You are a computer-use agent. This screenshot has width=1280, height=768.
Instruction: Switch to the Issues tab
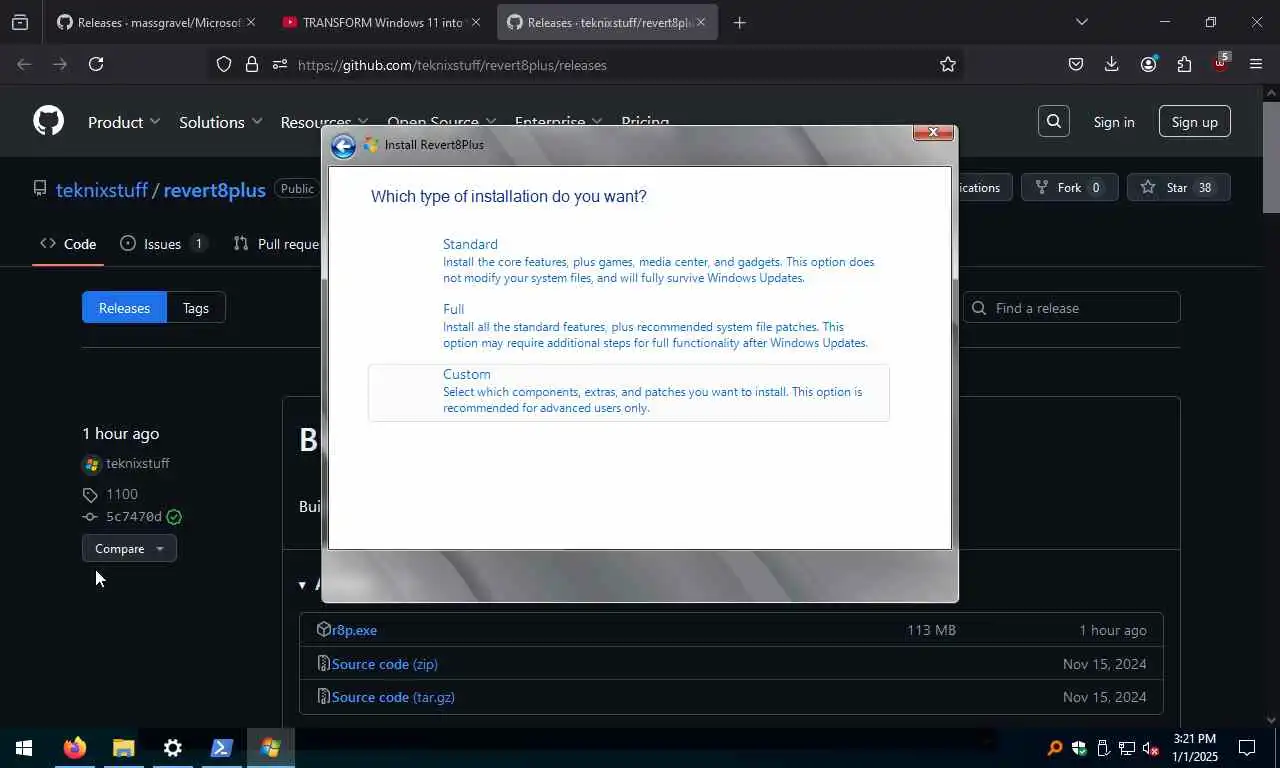pos(162,243)
